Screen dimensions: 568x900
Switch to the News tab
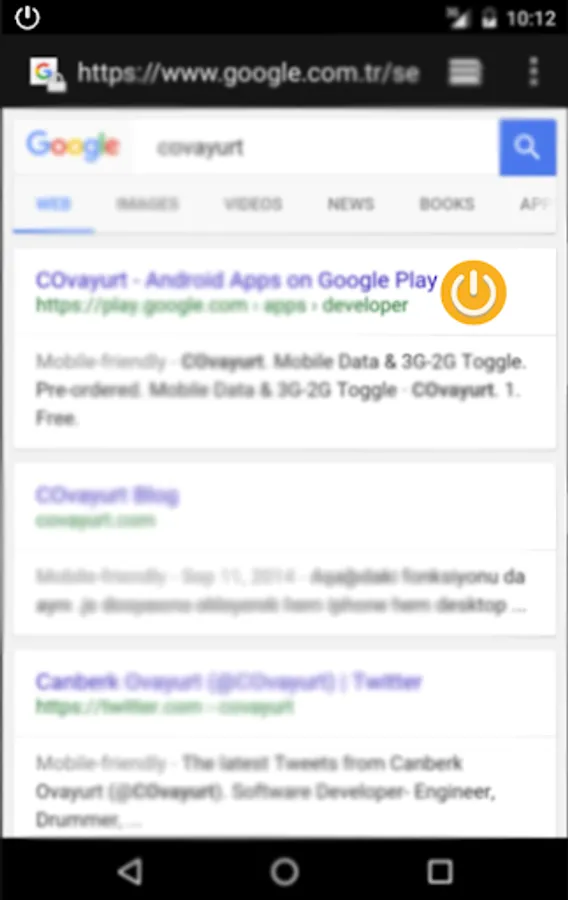pos(351,204)
